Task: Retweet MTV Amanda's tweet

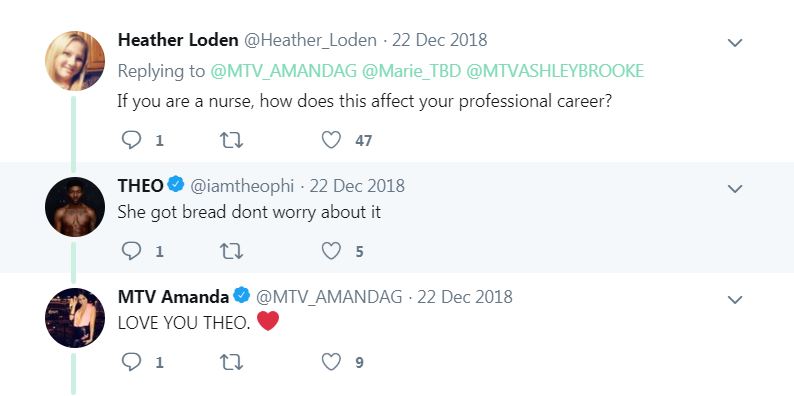Action: [x=231, y=362]
